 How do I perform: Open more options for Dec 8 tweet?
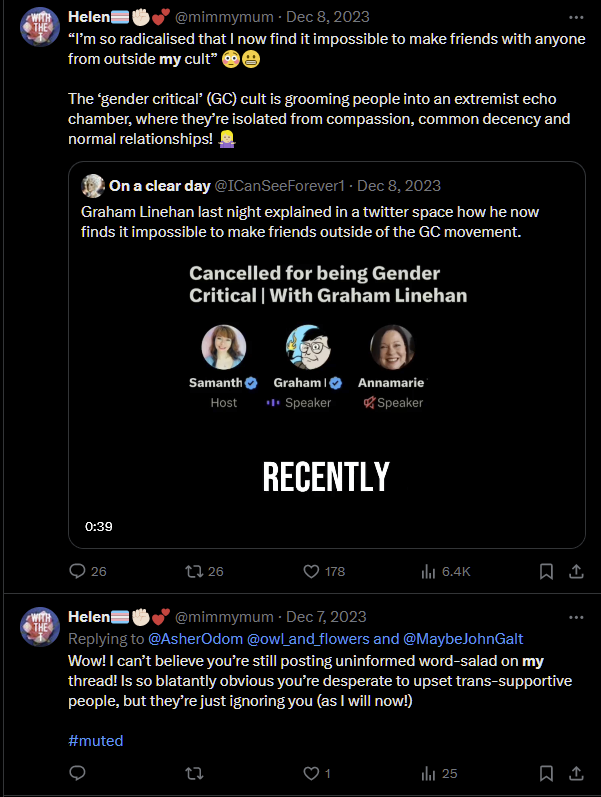click(x=576, y=17)
